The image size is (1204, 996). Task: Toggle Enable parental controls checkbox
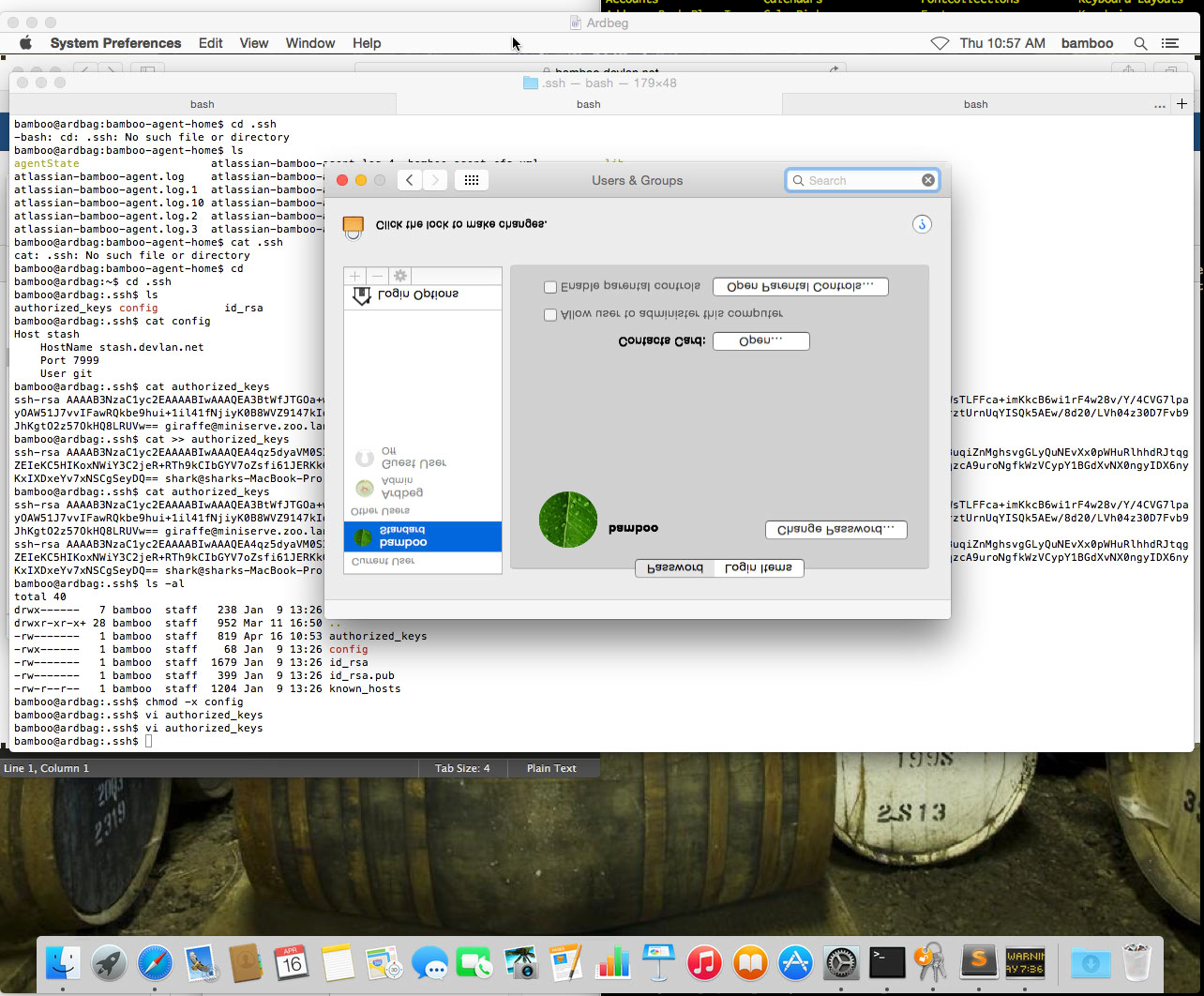click(550, 287)
